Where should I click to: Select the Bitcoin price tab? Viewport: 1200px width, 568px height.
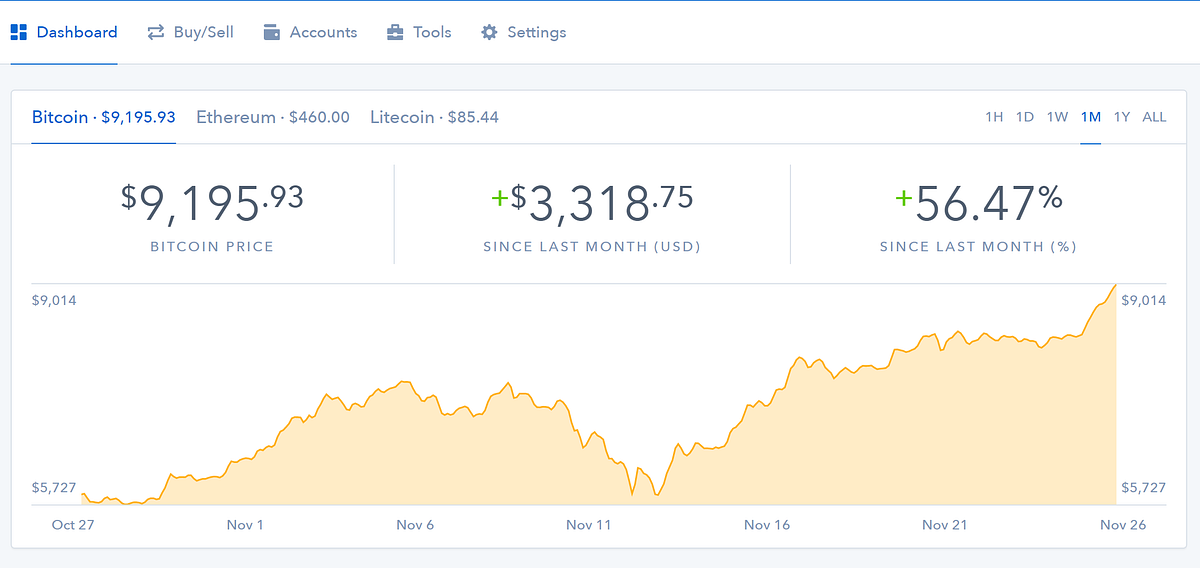tap(103, 117)
